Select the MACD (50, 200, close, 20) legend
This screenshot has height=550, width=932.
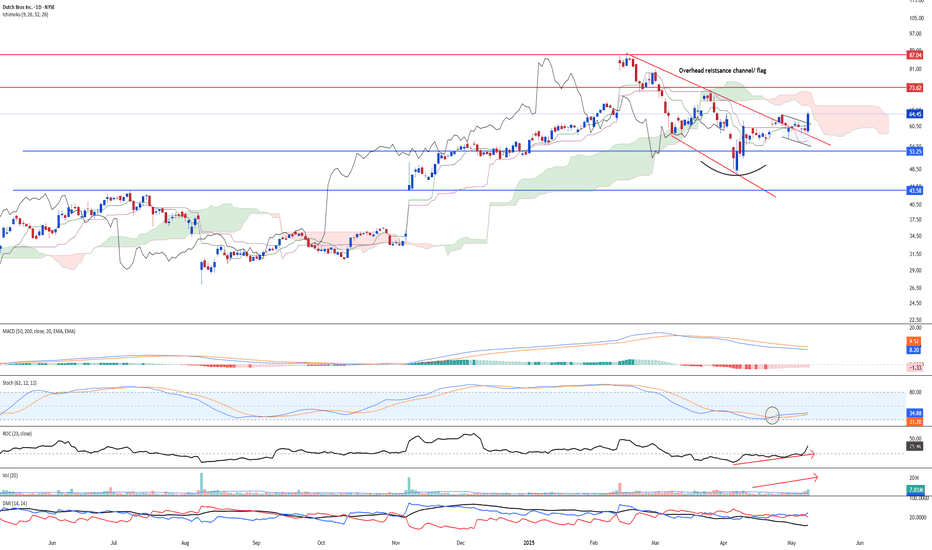click(x=39, y=331)
